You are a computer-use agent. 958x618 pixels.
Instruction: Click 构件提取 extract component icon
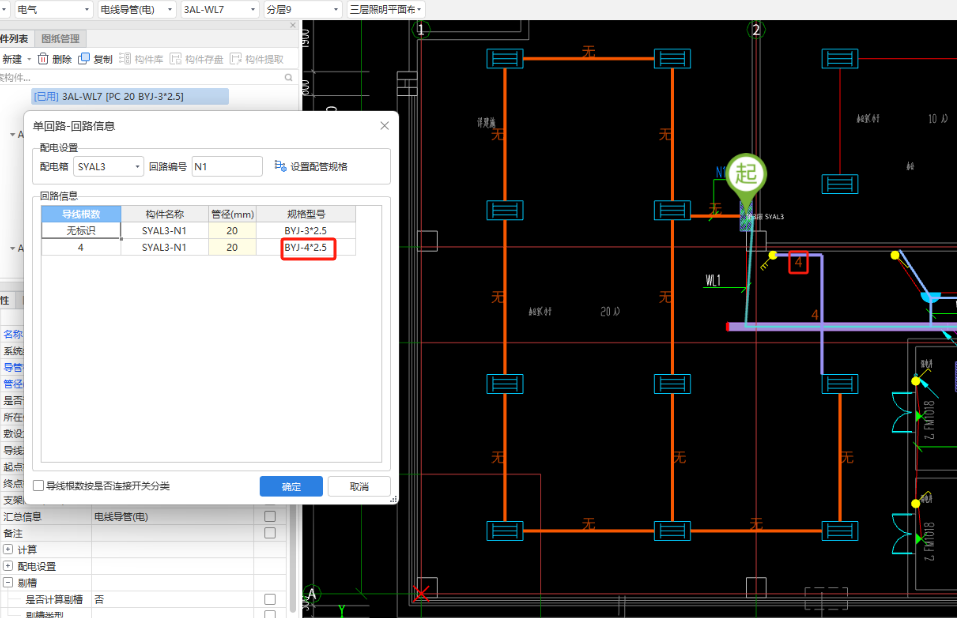(236, 59)
